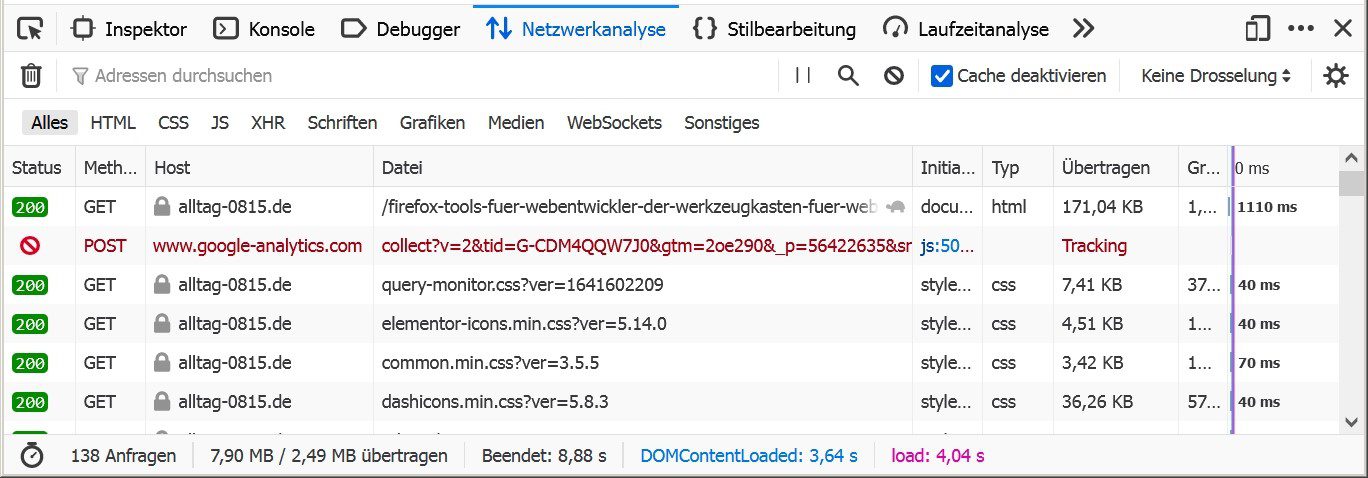The width and height of the screenshot is (1368, 478).
Task: Expand more tools double-chevron
Action: 1083,29
